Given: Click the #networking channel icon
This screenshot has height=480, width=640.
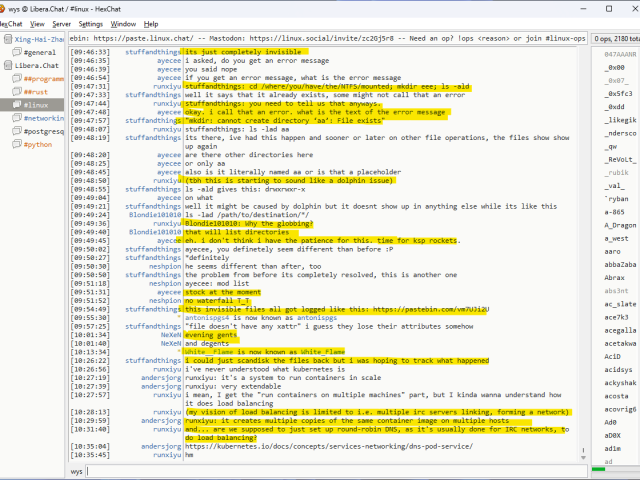Looking at the screenshot, I should pyautogui.click(x=18, y=118).
